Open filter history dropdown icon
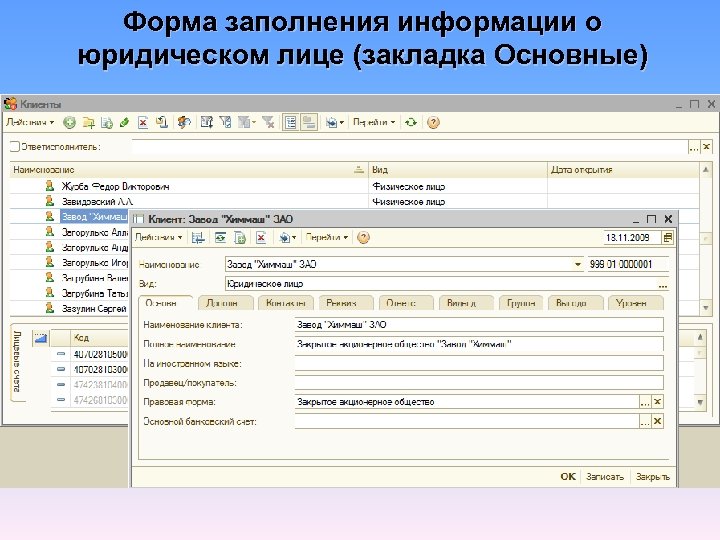The height and width of the screenshot is (540, 720). 247,123
